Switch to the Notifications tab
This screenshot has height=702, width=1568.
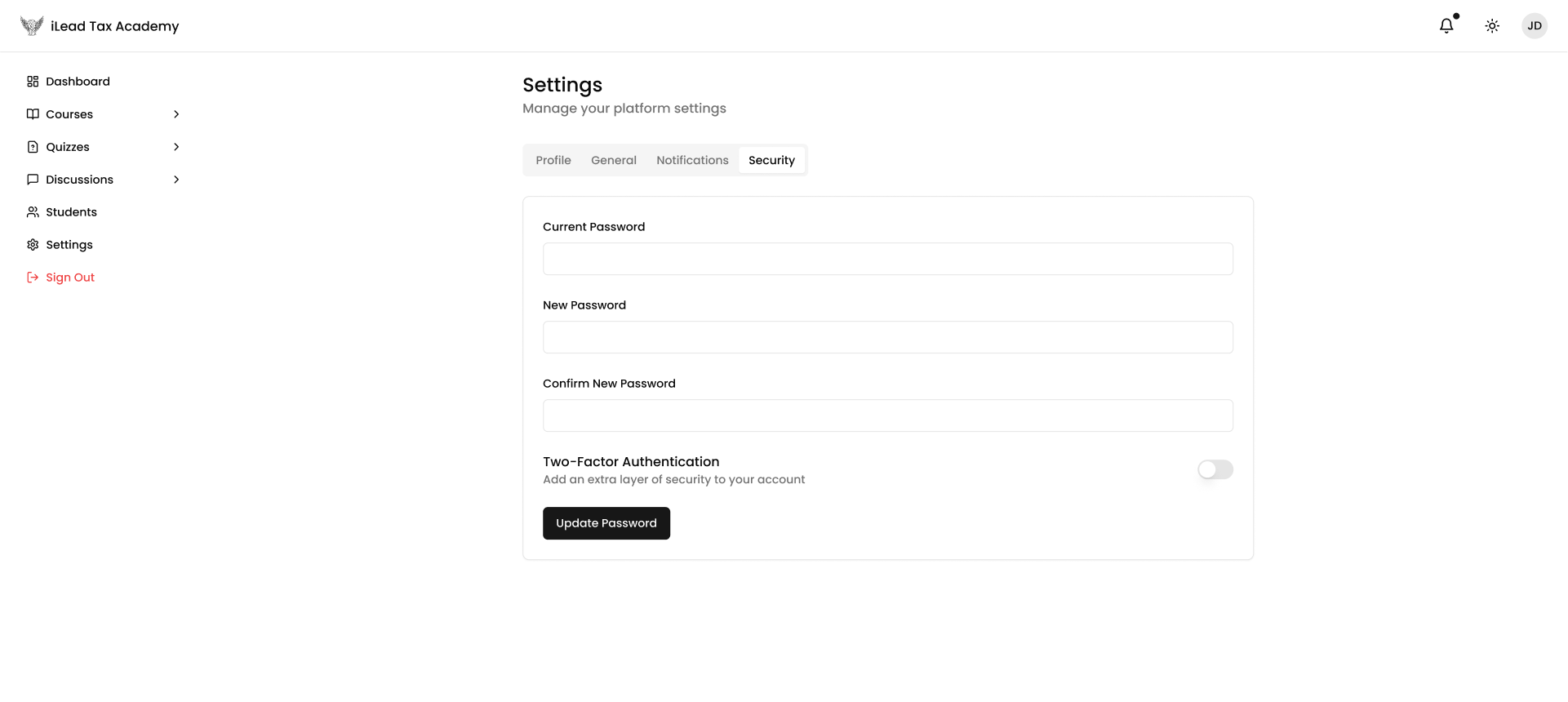point(692,161)
